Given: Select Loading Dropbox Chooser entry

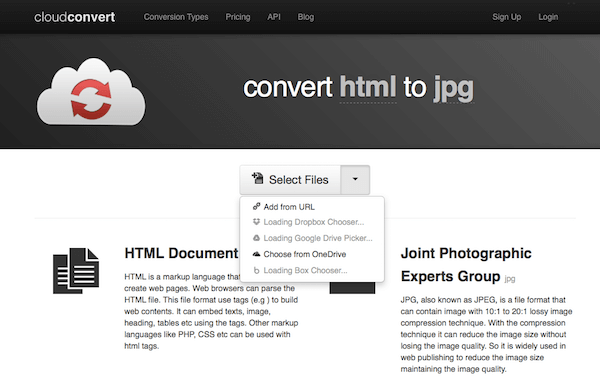Looking at the screenshot, I should 312,222.
